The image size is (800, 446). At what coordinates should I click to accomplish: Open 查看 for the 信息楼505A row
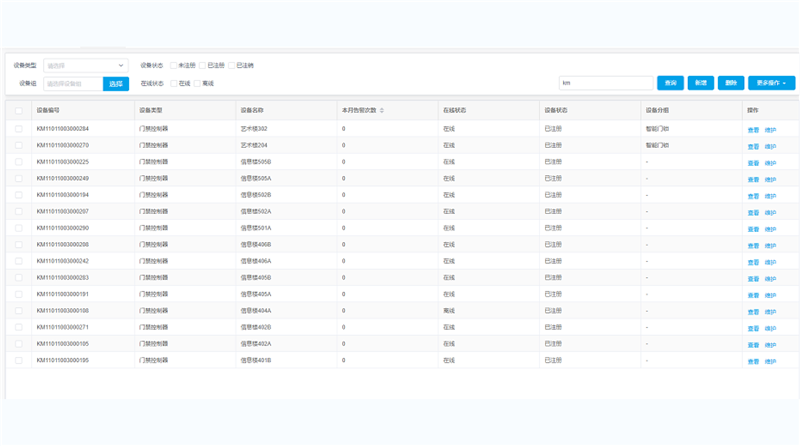click(x=754, y=180)
